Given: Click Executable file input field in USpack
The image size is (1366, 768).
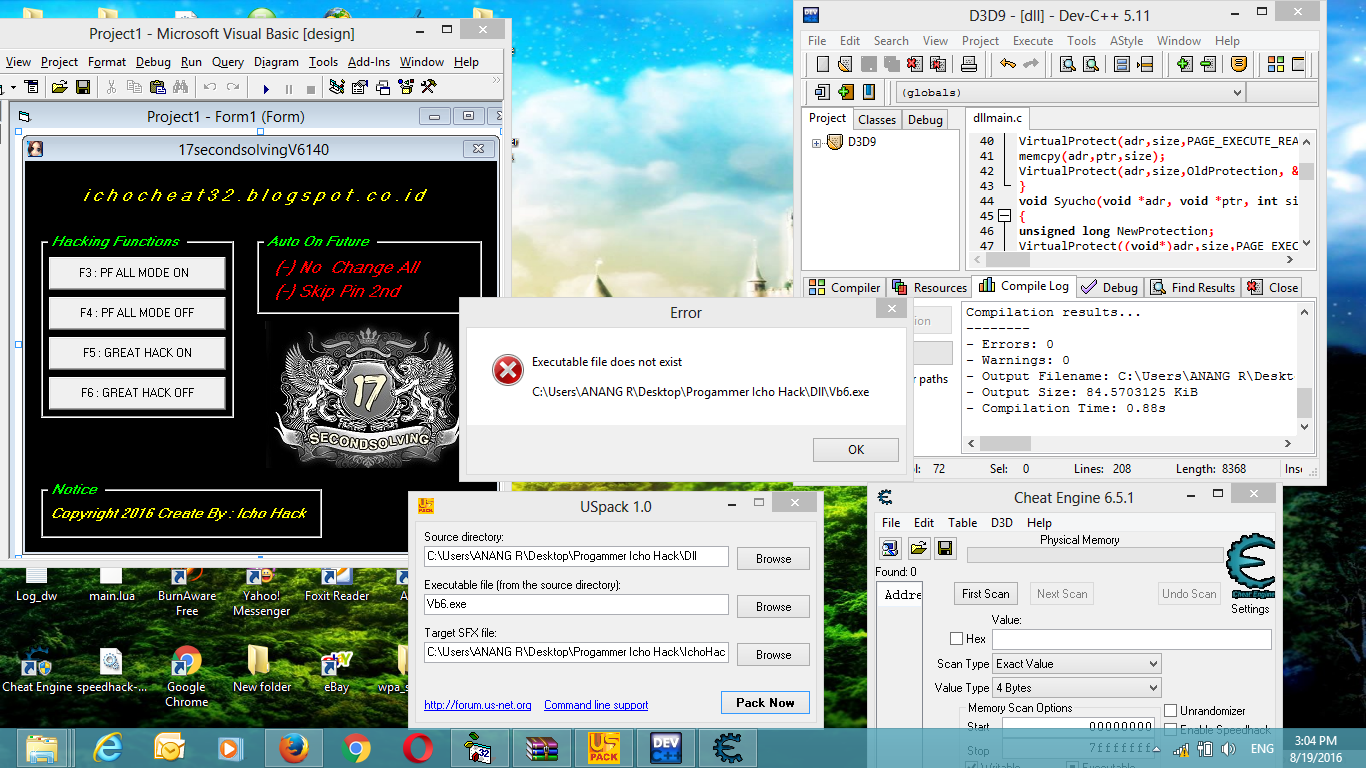Looking at the screenshot, I should tap(576, 604).
